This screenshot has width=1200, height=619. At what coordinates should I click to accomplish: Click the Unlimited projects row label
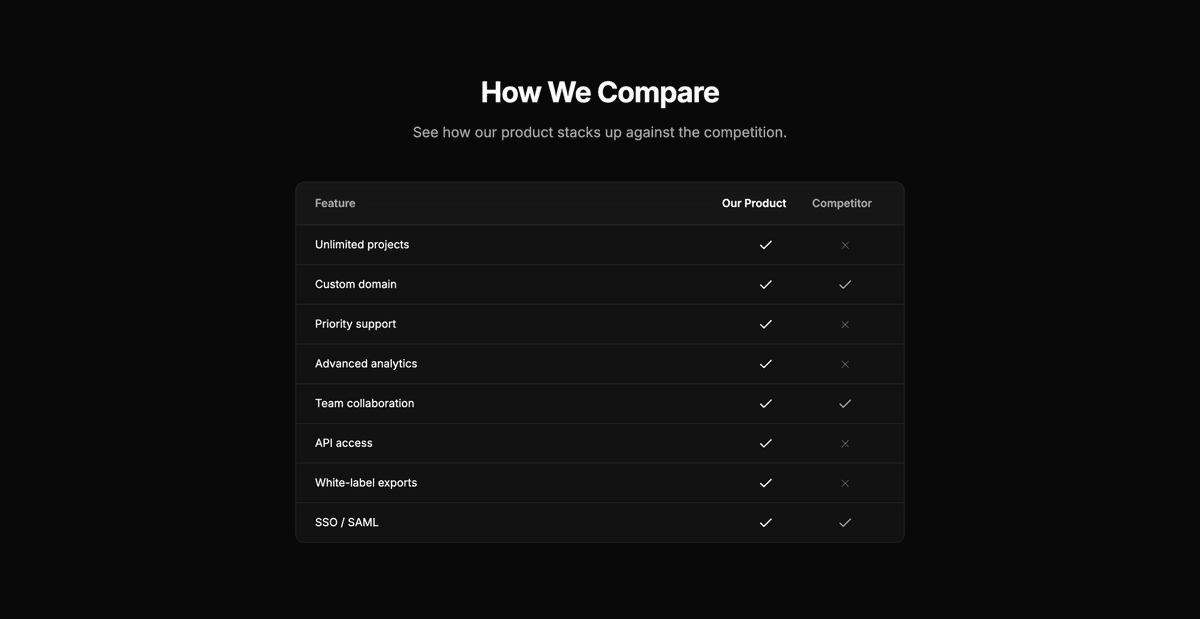click(x=362, y=244)
